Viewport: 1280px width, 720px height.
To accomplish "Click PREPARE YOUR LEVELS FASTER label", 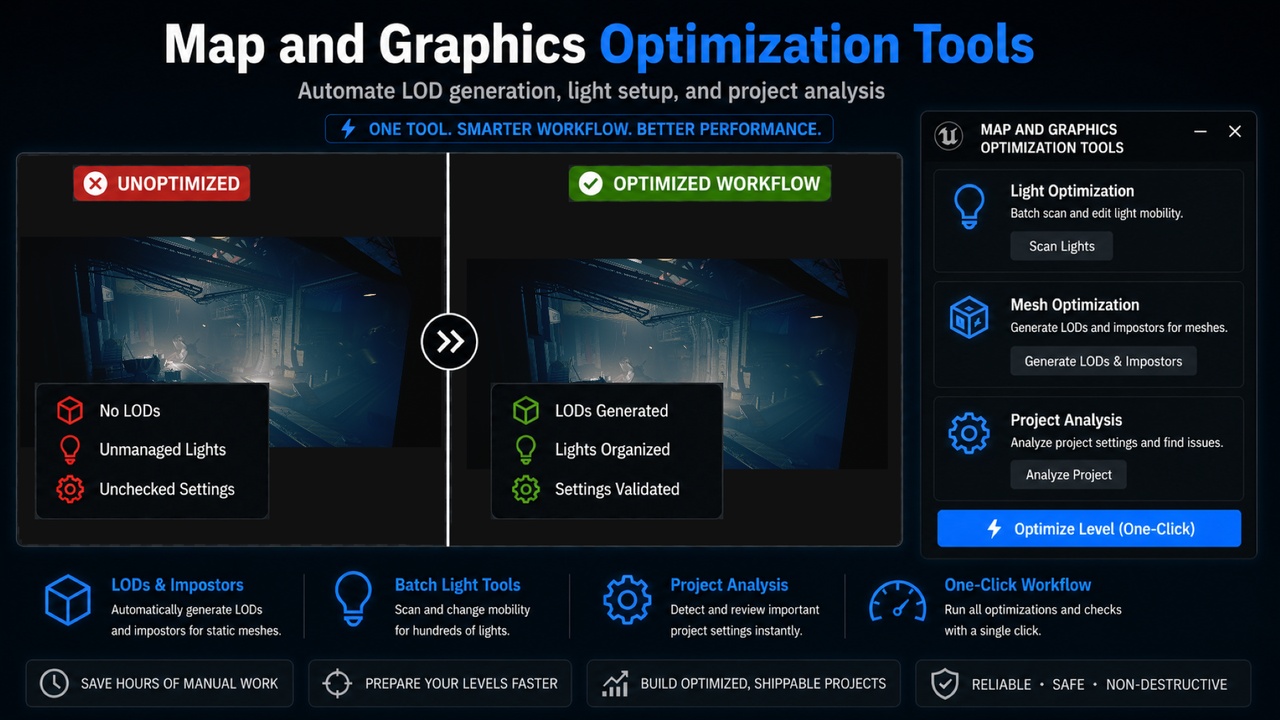I will click(x=461, y=684).
